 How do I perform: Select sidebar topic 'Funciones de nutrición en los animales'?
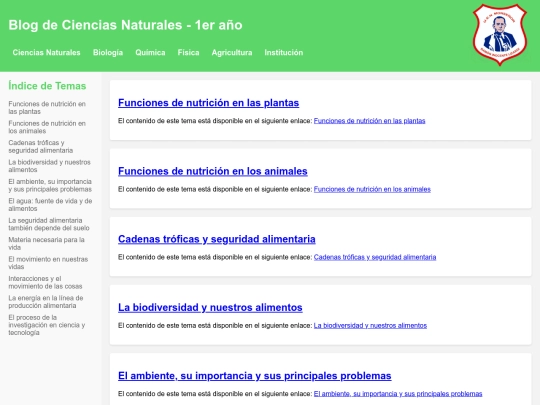(47, 127)
